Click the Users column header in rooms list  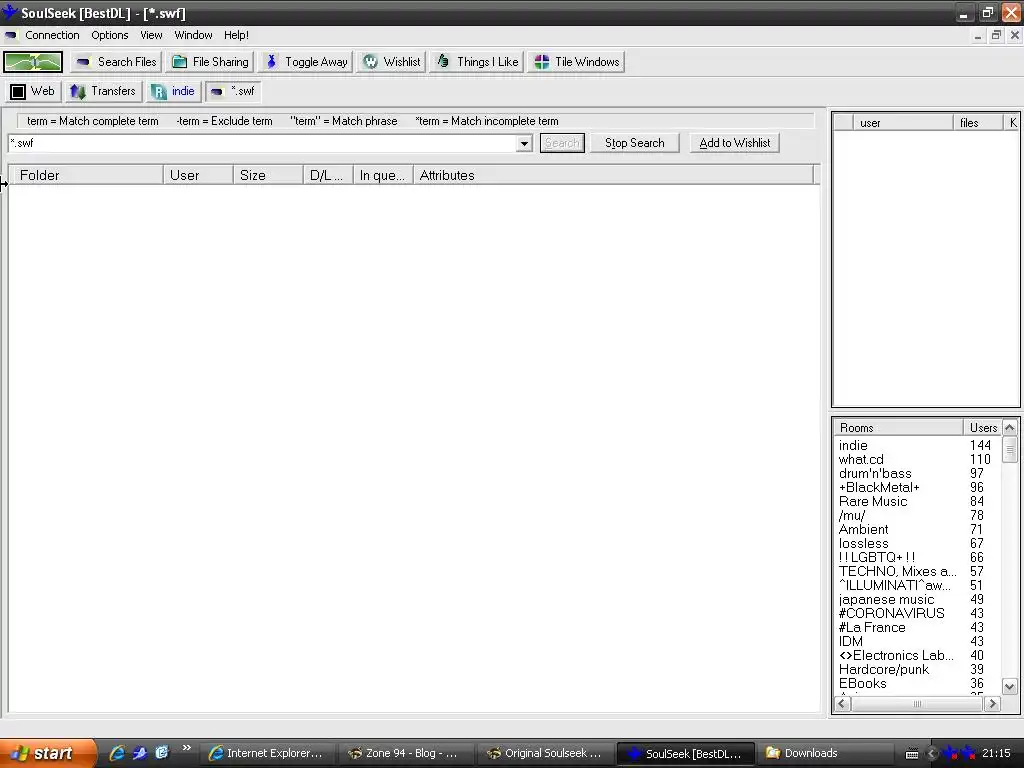(x=982, y=428)
